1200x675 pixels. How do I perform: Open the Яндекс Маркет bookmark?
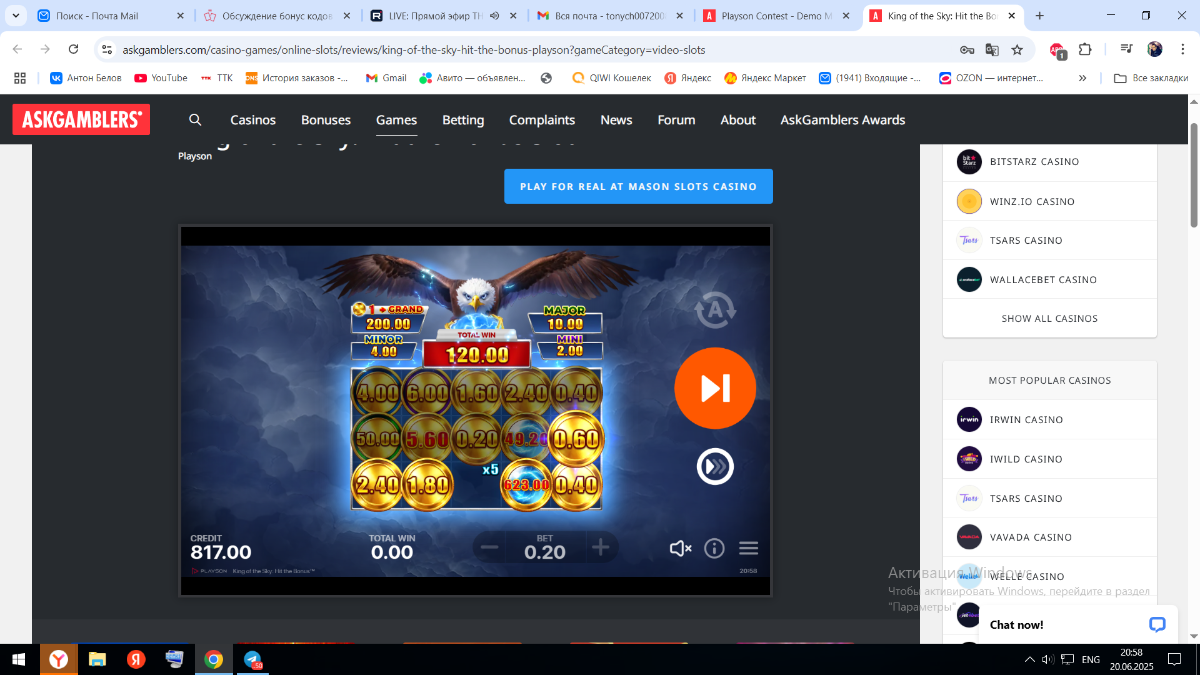(x=765, y=78)
